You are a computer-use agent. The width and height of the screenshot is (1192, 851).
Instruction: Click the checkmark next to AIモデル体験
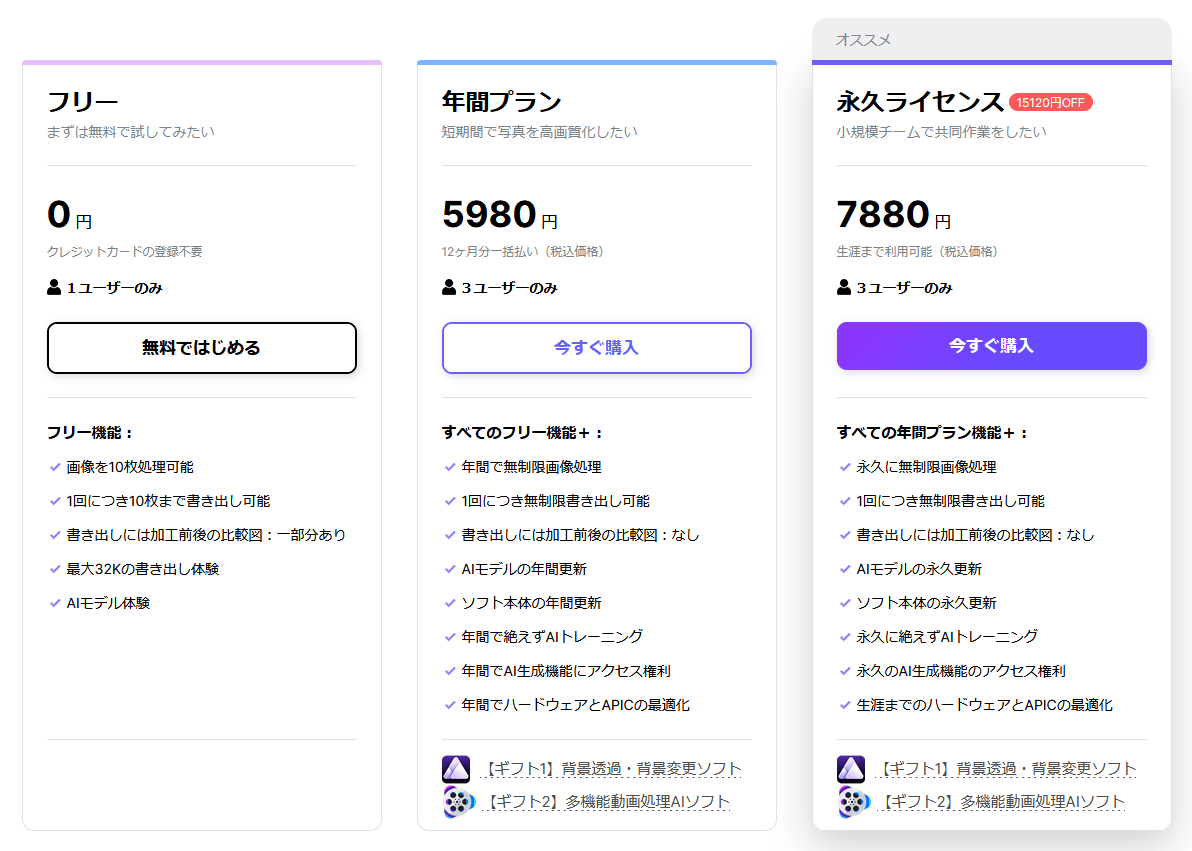(x=55, y=603)
